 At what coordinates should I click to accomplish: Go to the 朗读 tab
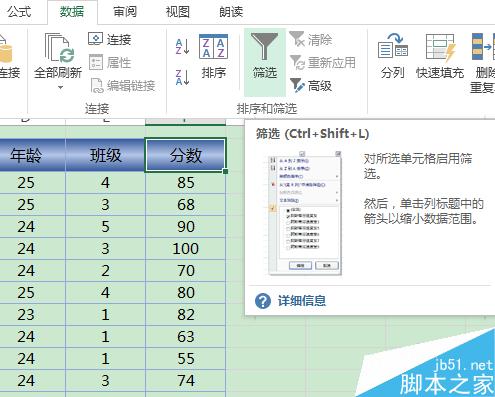point(231,12)
